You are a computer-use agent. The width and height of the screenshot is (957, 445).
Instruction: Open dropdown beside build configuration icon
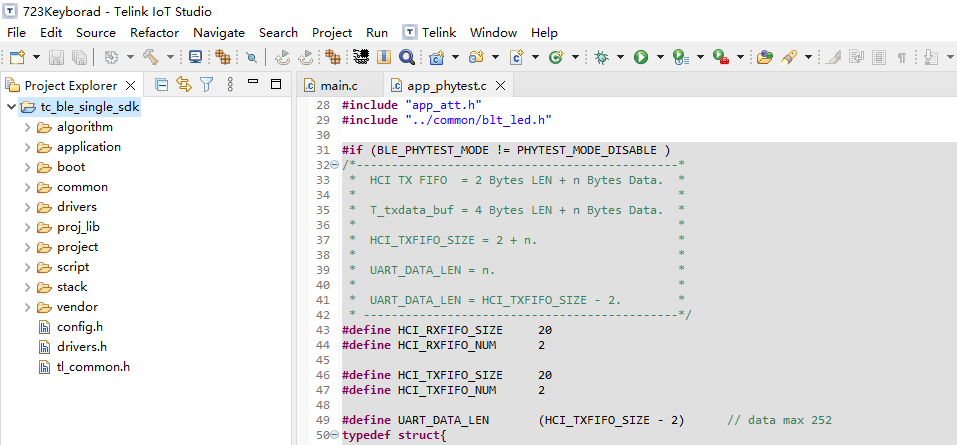tap(130, 57)
